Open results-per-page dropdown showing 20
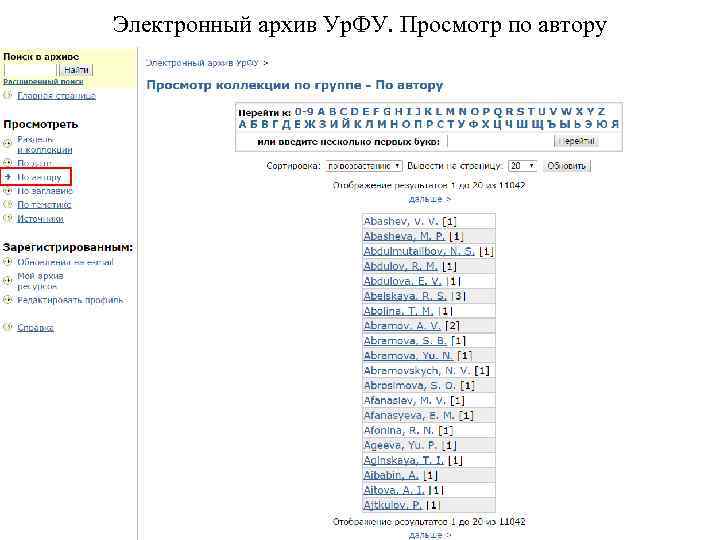The height and width of the screenshot is (540, 720). (522, 166)
